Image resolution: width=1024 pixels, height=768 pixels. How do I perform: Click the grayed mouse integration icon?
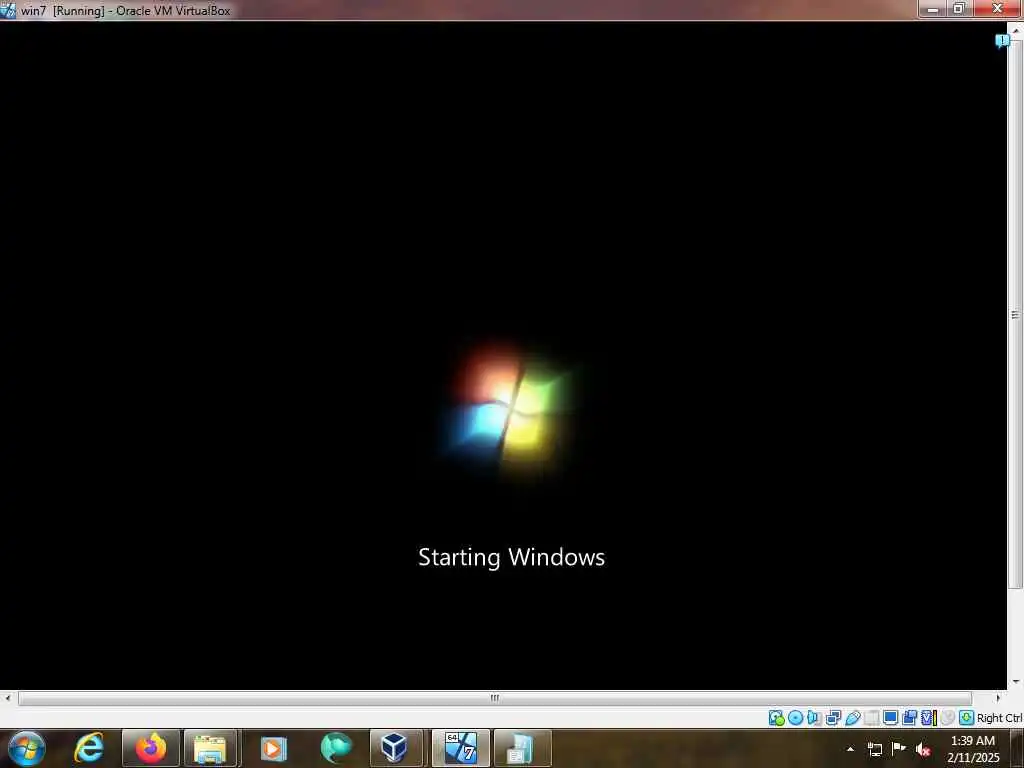(948, 718)
